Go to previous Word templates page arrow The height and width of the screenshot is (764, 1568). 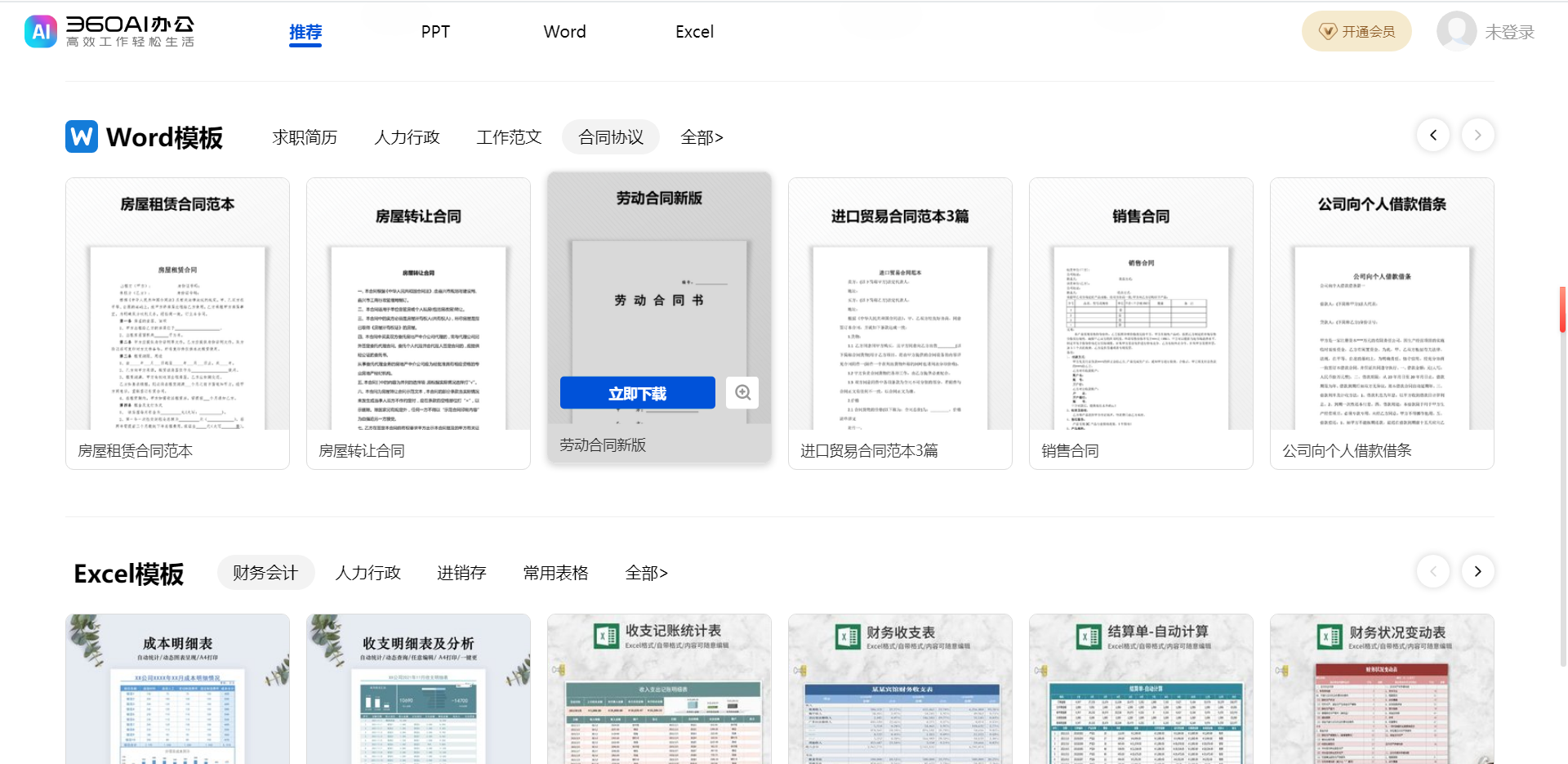(x=1433, y=136)
